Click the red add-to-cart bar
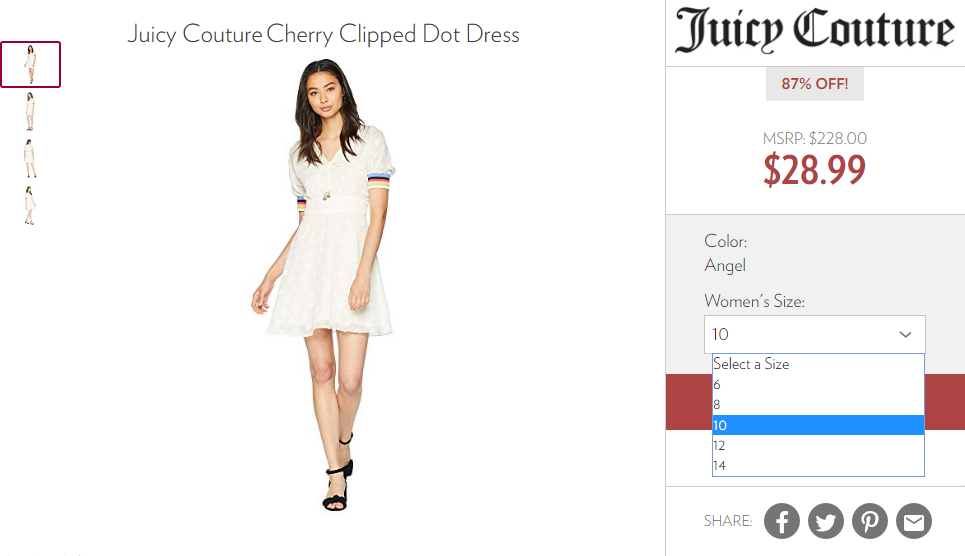The width and height of the screenshot is (965, 556). [689, 401]
